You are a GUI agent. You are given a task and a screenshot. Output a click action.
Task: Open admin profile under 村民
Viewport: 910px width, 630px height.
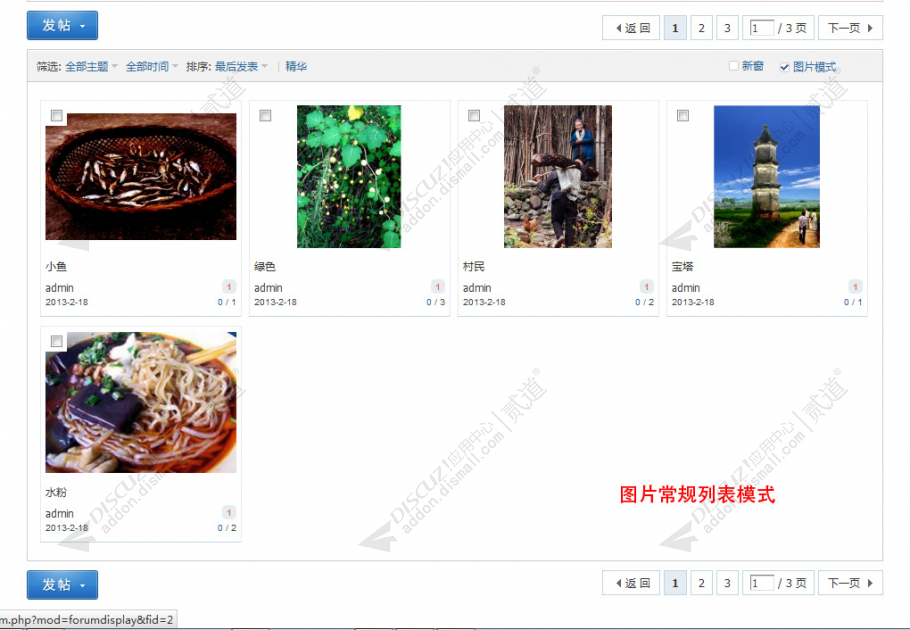coord(477,288)
